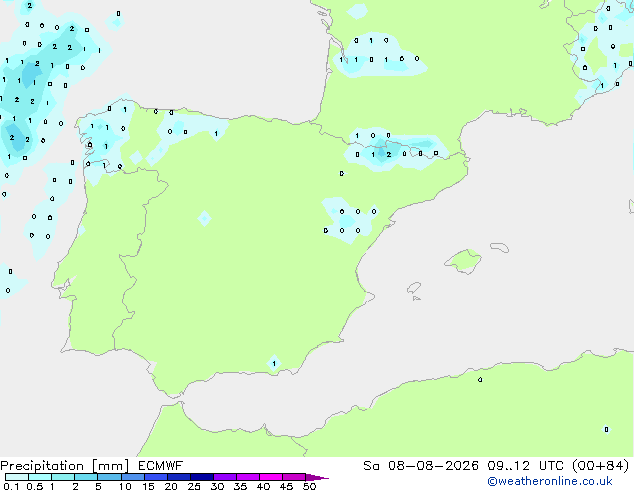The image size is (634, 490).
Task: Pick the 15–20 mm legend swatch
Action: tap(155, 477)
